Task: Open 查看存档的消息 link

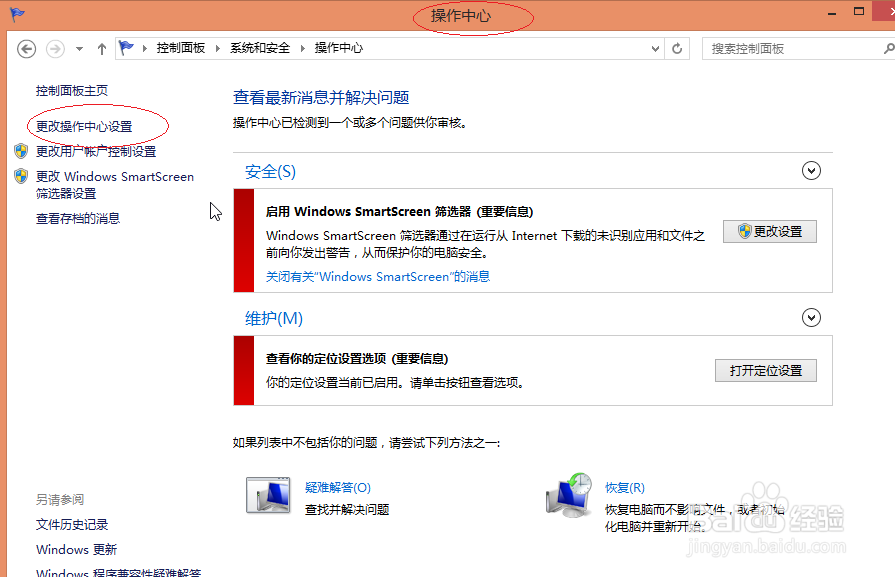Action: [x=78, y=218]
